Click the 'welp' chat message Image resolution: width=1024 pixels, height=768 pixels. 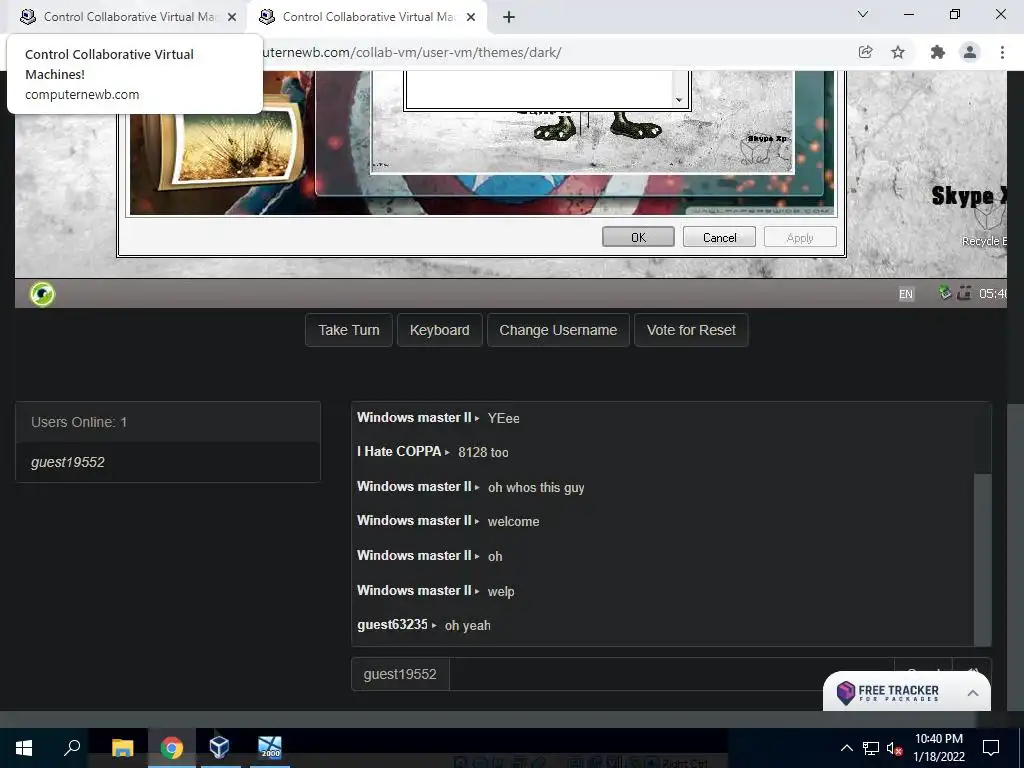point(501,591)
